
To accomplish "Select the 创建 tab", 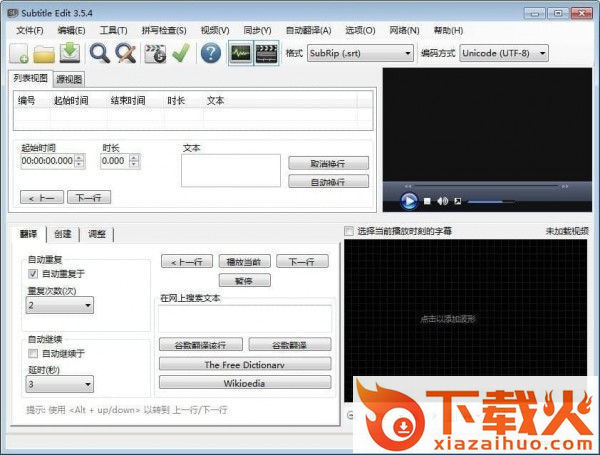I will [x=63, y=234].
